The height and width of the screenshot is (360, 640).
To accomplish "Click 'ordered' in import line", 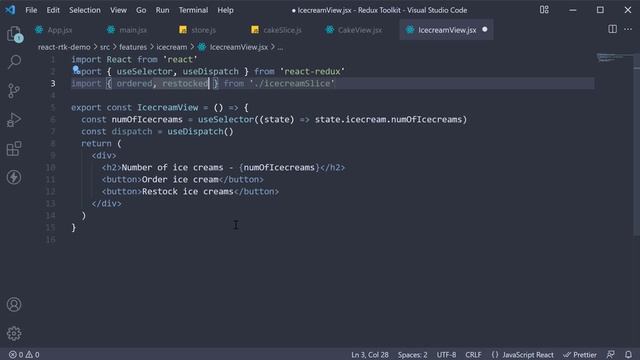I will pyautogui.click(x=134, y=83).
